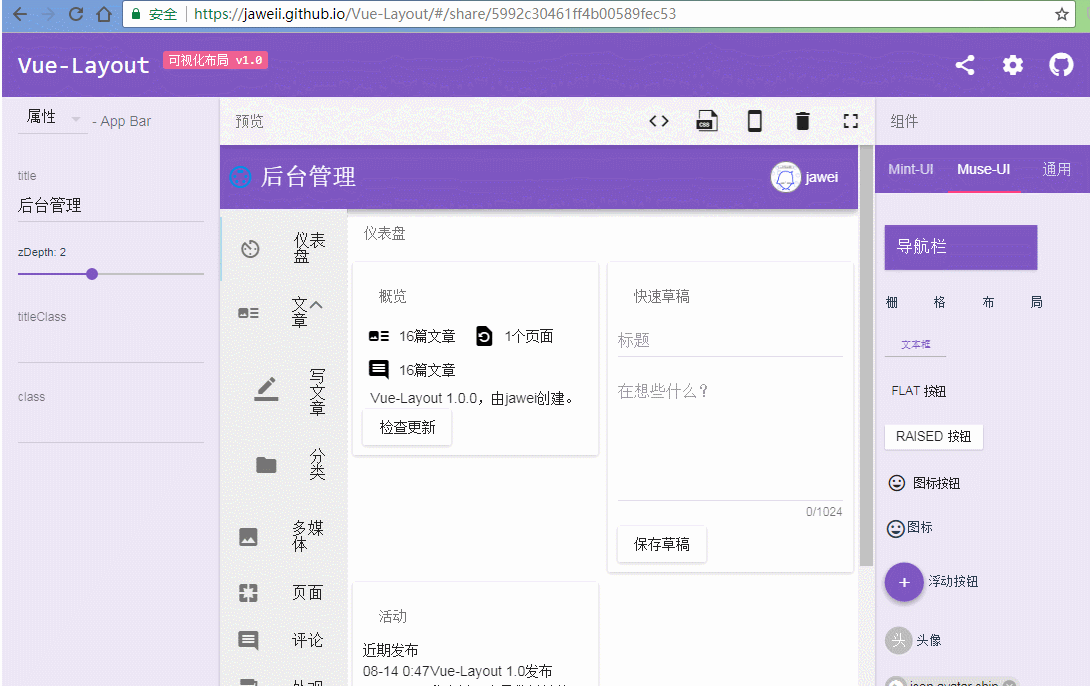Click the 保存草稿 button
This screenshot has width=1090, height=686.
pyautogui.click(x=661, y=544)
